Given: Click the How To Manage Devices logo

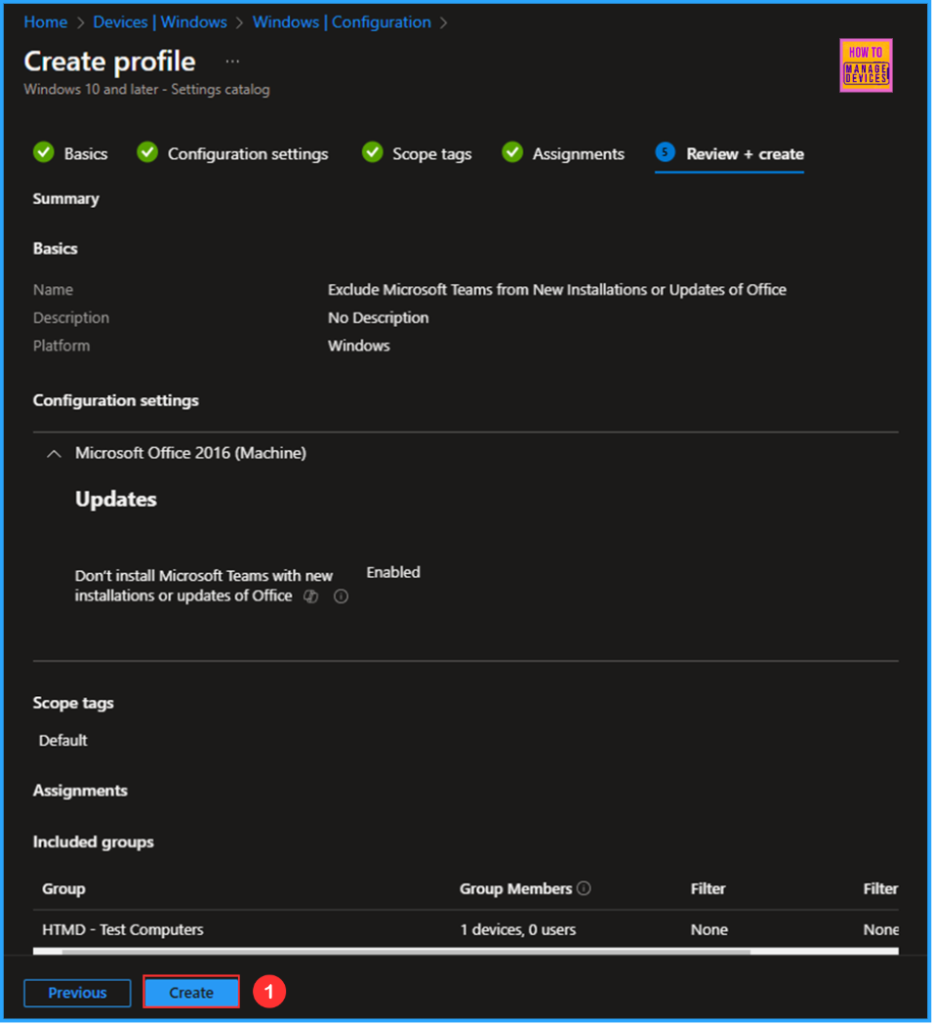Looking at the screenshot, I should click(x=866, y=65).
